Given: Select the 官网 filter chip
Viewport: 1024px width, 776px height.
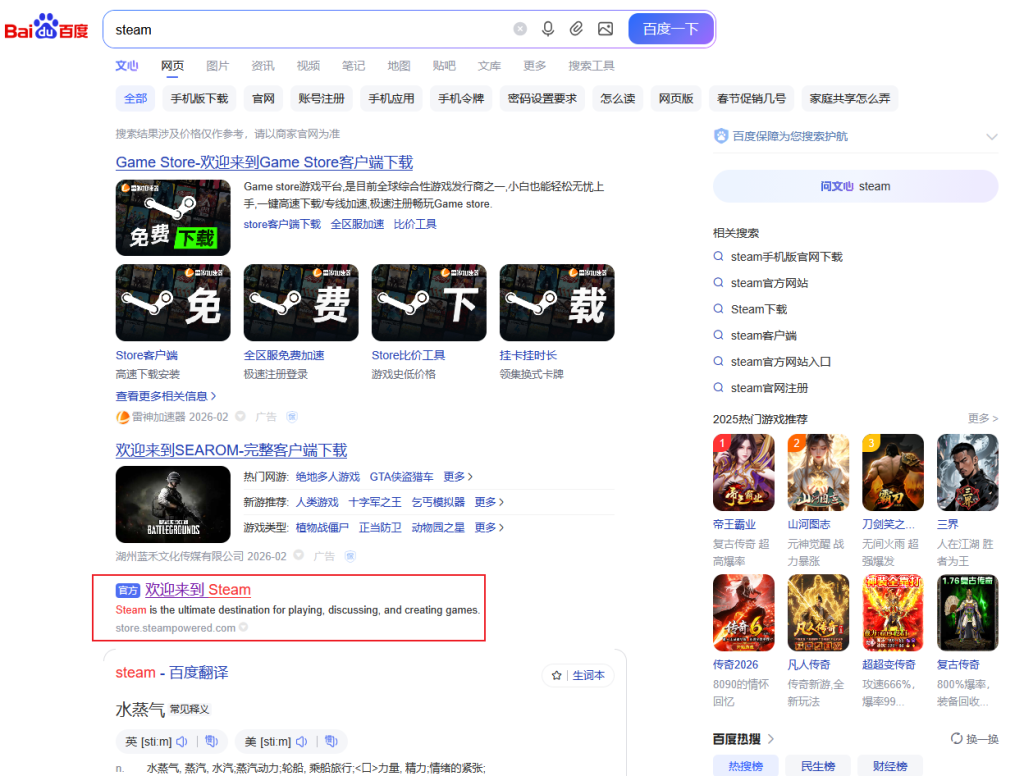Looking at the screenshot, I should (x=263, y=98).
